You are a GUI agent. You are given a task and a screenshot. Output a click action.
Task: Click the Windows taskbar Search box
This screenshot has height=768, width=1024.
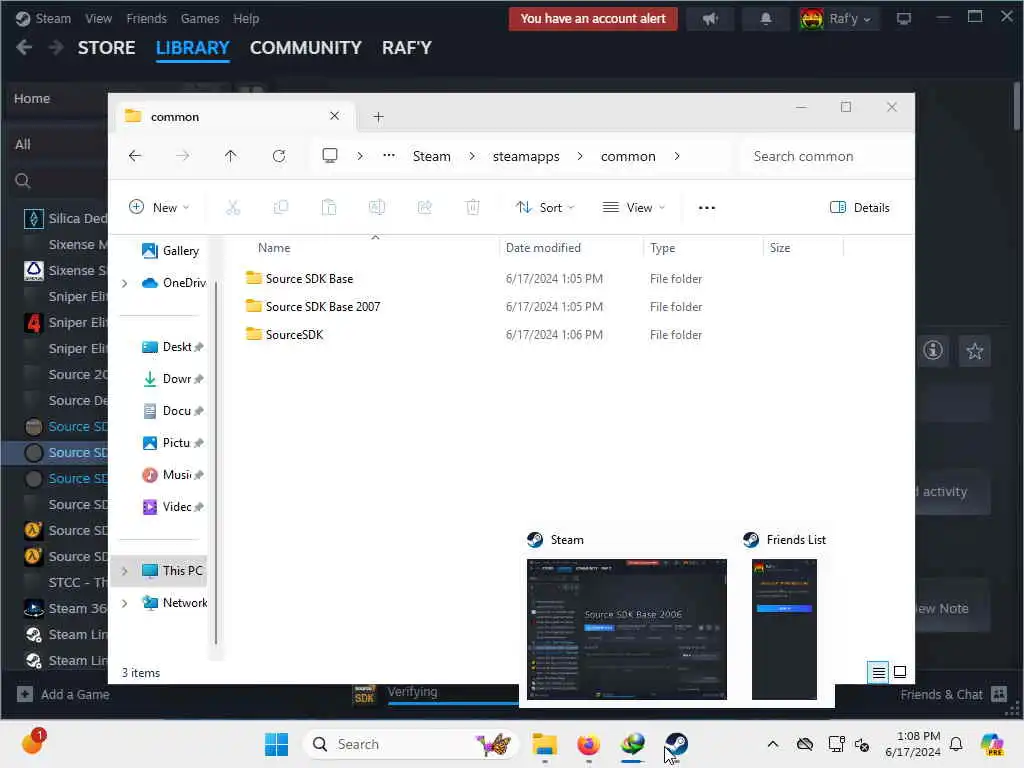(411, 744)
